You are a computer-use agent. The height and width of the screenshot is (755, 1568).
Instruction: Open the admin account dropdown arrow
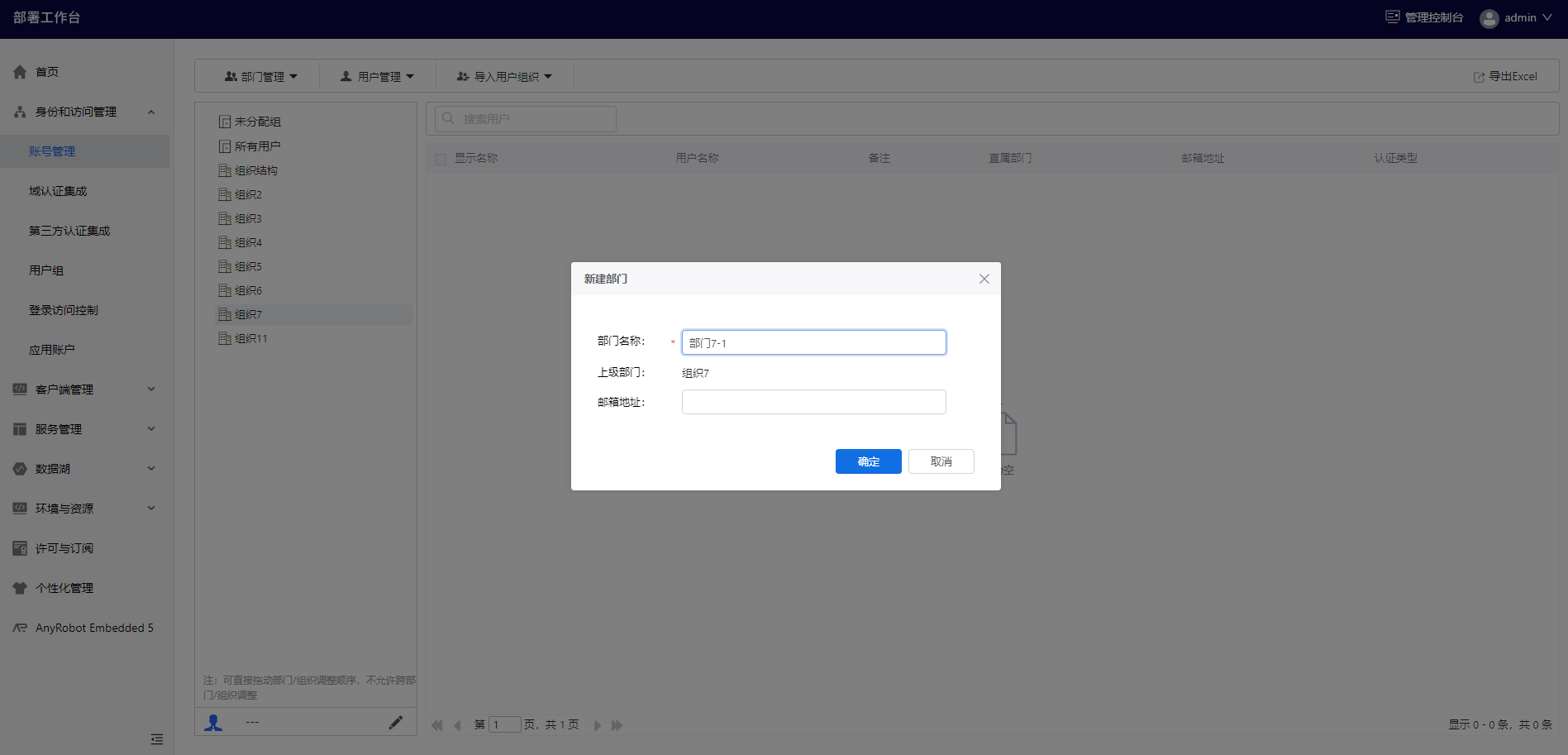(1547, 17)
